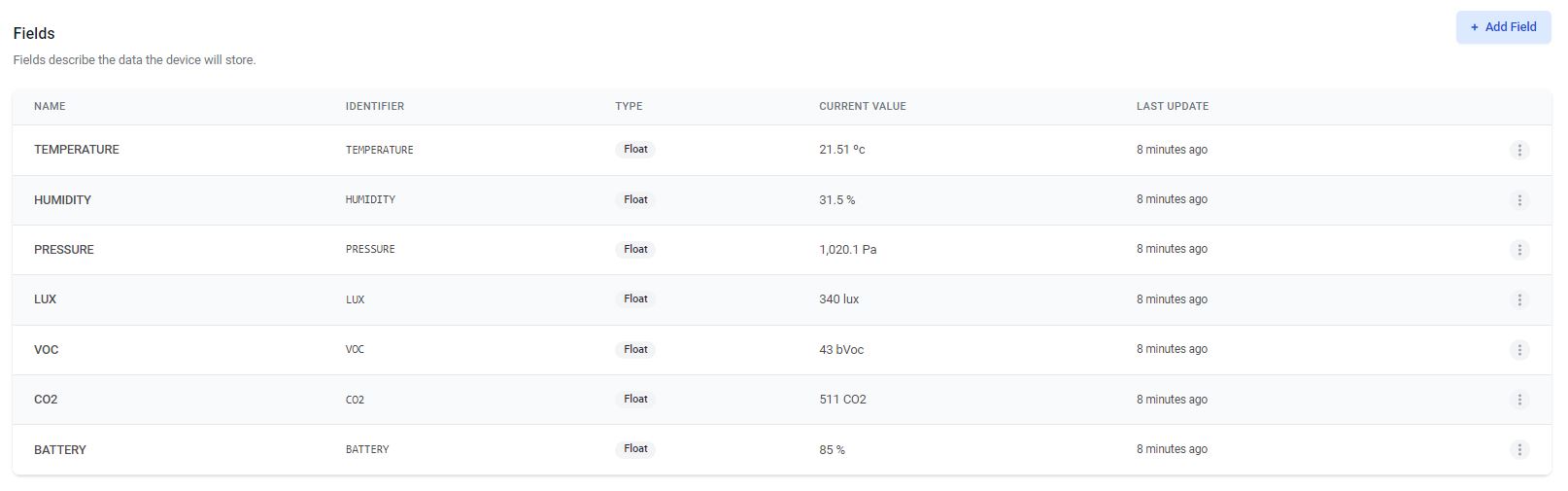Click the VOC identifier text
This screenshot has height=491, width=1568.
pyautogui.click(x=355, y=349)
